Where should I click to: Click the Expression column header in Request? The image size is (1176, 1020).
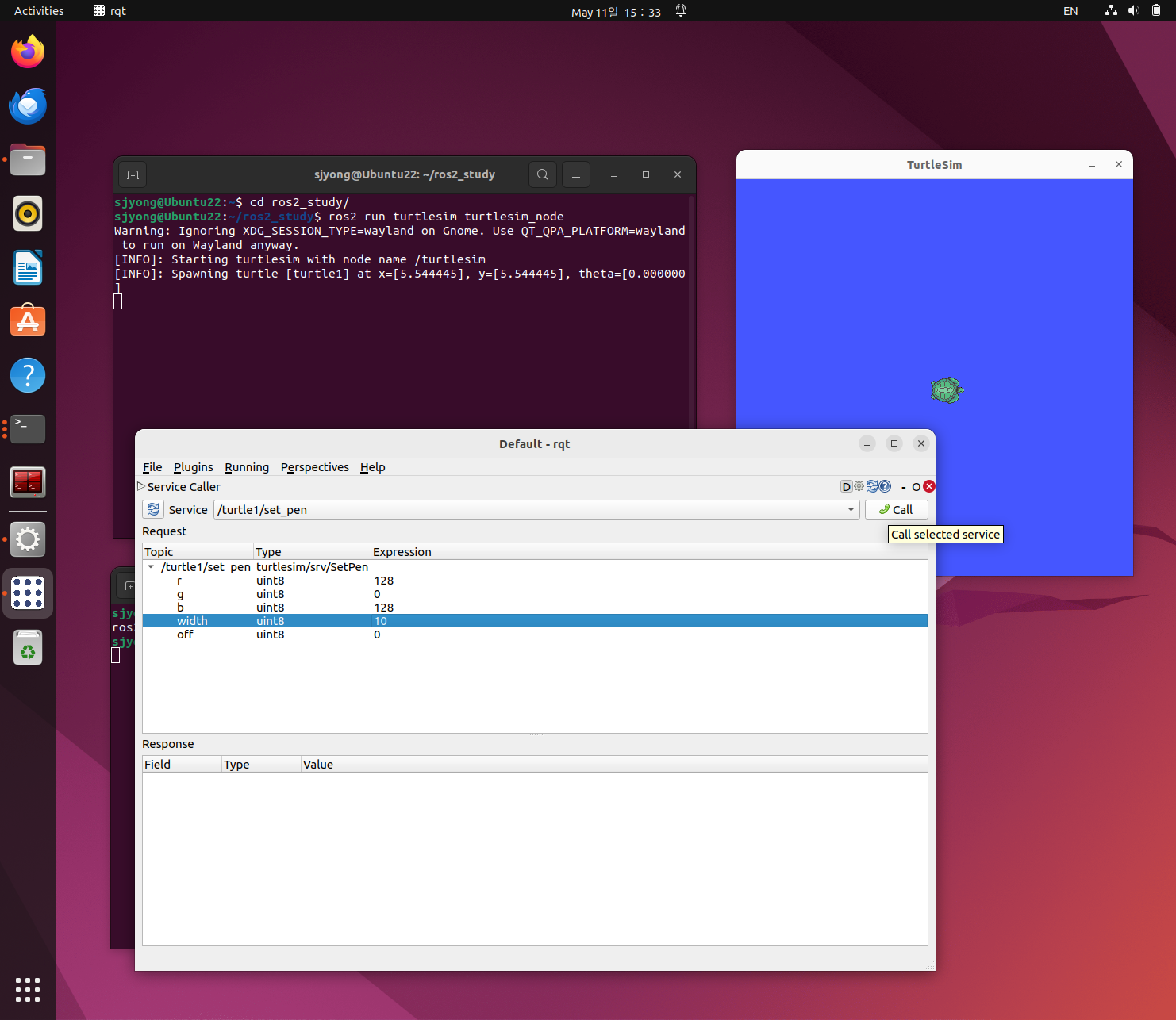[x=649, y=552]
